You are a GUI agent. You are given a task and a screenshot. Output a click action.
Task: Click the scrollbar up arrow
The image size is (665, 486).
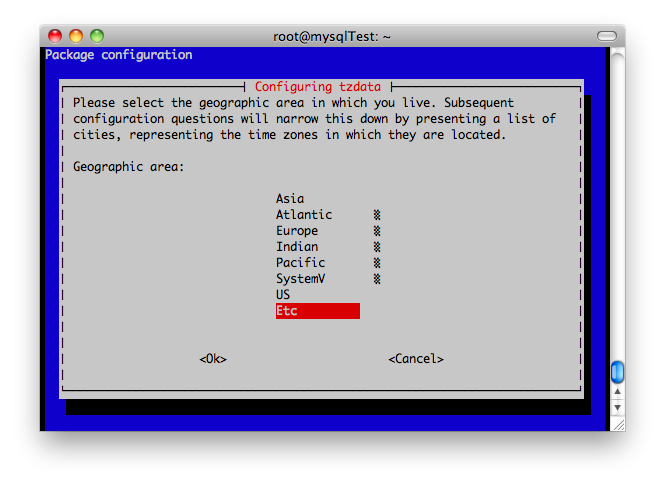point(618,391)
